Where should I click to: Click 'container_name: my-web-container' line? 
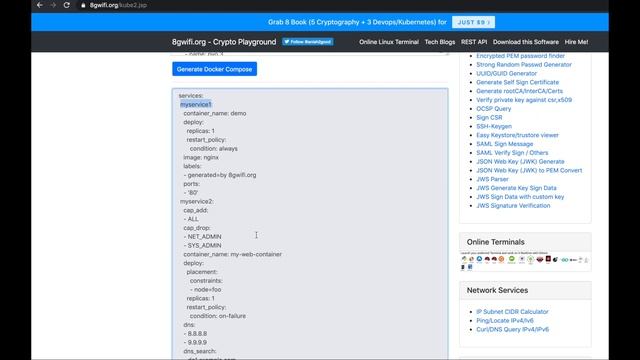click(232, 254)
